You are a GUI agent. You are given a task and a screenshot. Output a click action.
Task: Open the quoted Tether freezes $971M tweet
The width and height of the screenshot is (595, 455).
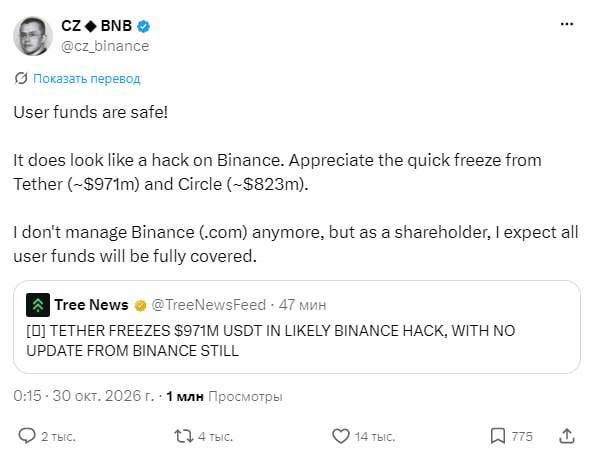[297, 327]
